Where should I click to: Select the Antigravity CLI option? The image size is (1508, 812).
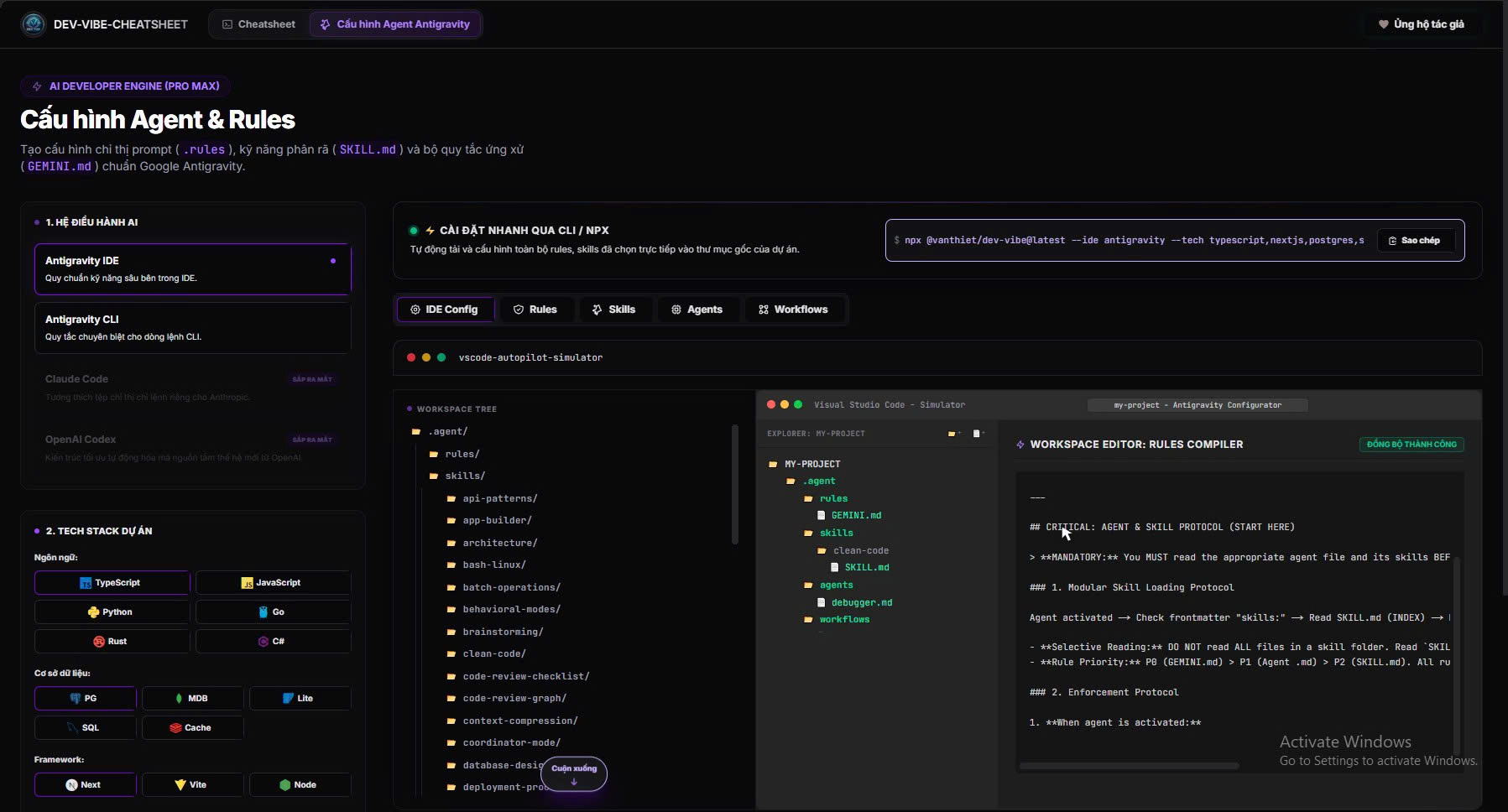[x=192, y=328]
